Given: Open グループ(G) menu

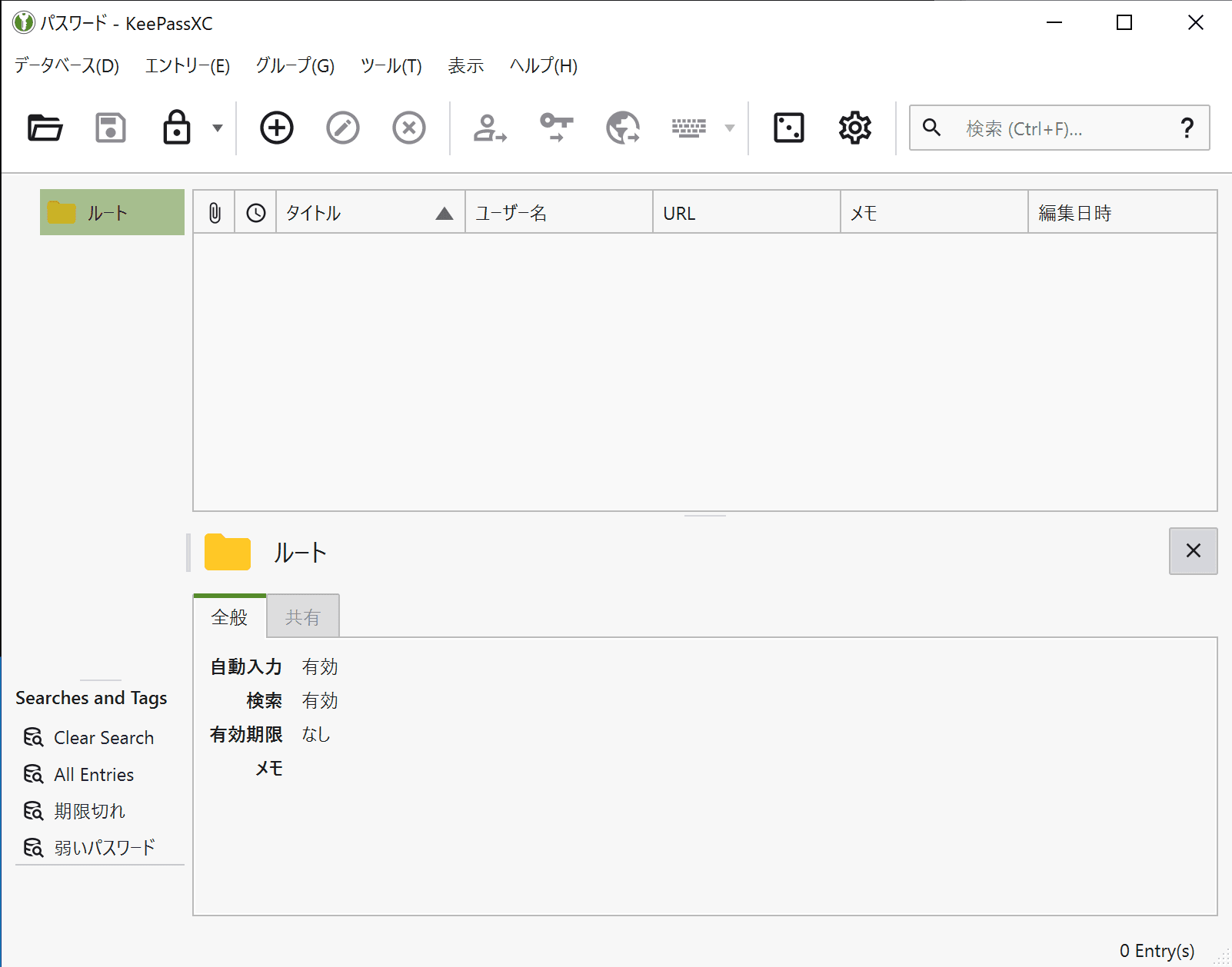Looking at the screenshot, I should [x=295, y=66].
